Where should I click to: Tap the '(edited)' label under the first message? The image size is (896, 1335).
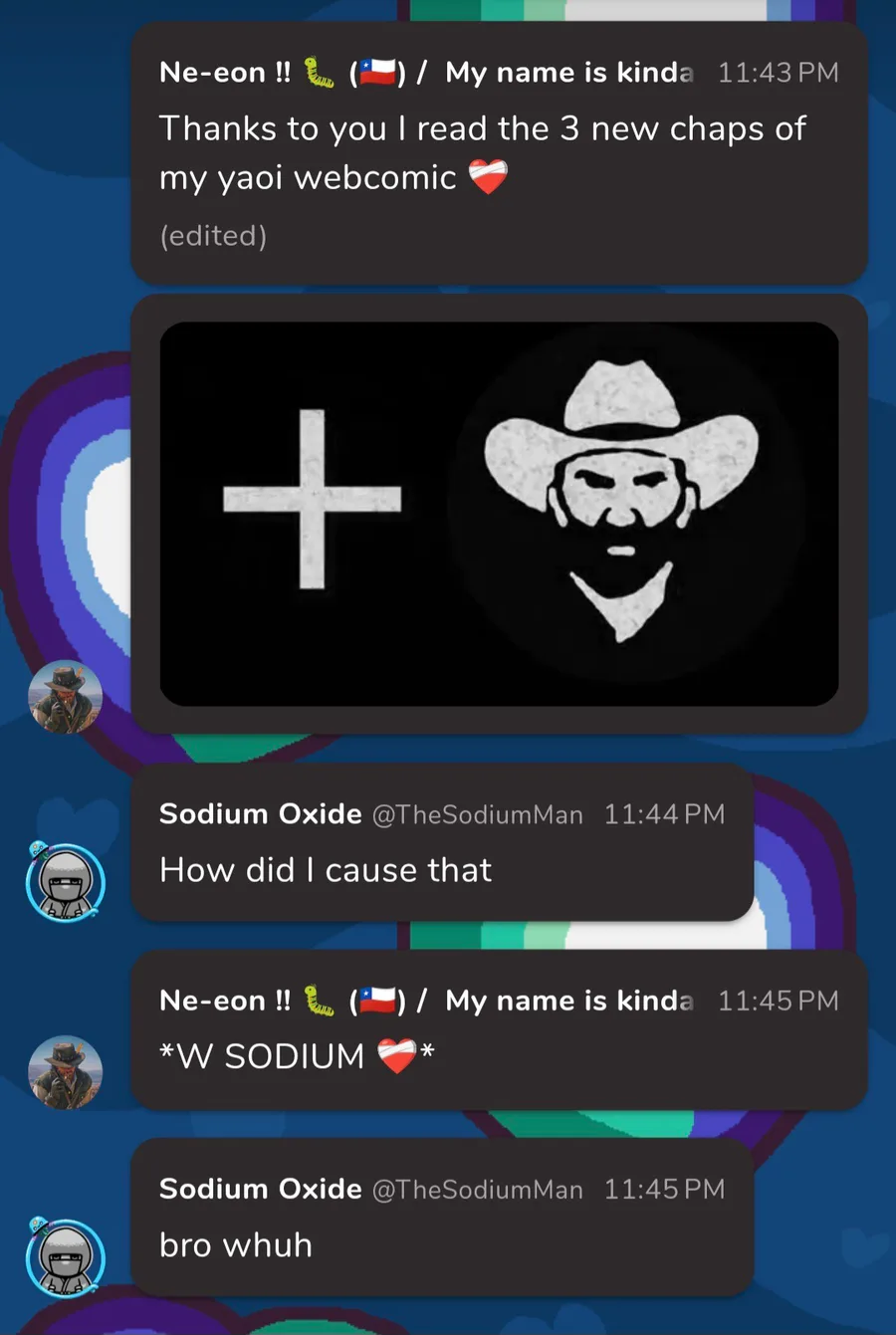[x=213, y=236]
